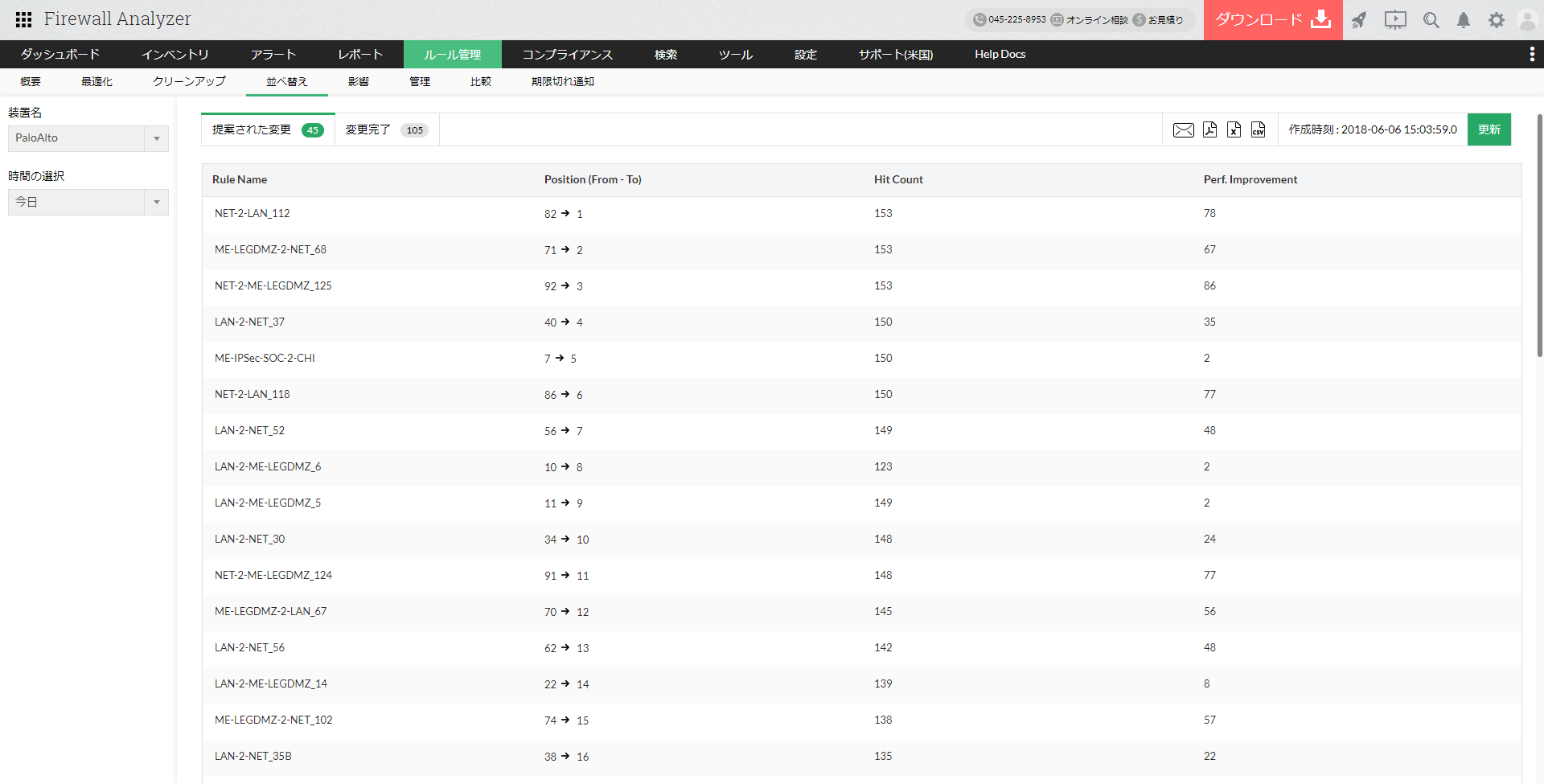Export the report as CSV
1544x784 pixels.
click(1259, 129)
